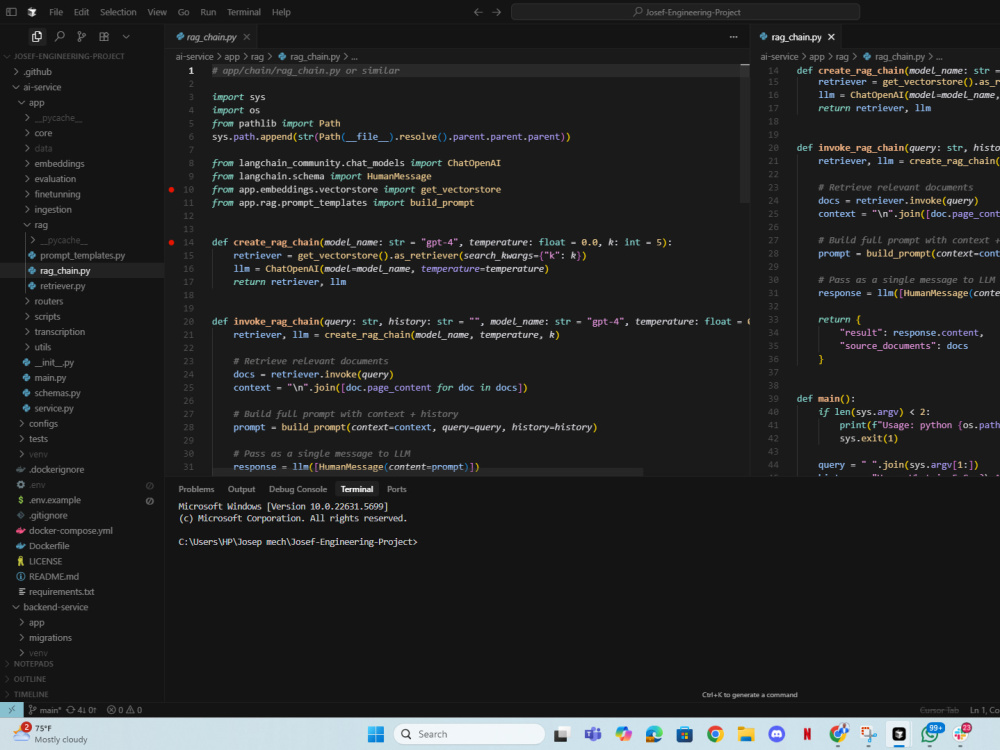This screenshot has height=750, width=1000.
Task: Show additional views dropdown chevron
Action: point(126,37)
